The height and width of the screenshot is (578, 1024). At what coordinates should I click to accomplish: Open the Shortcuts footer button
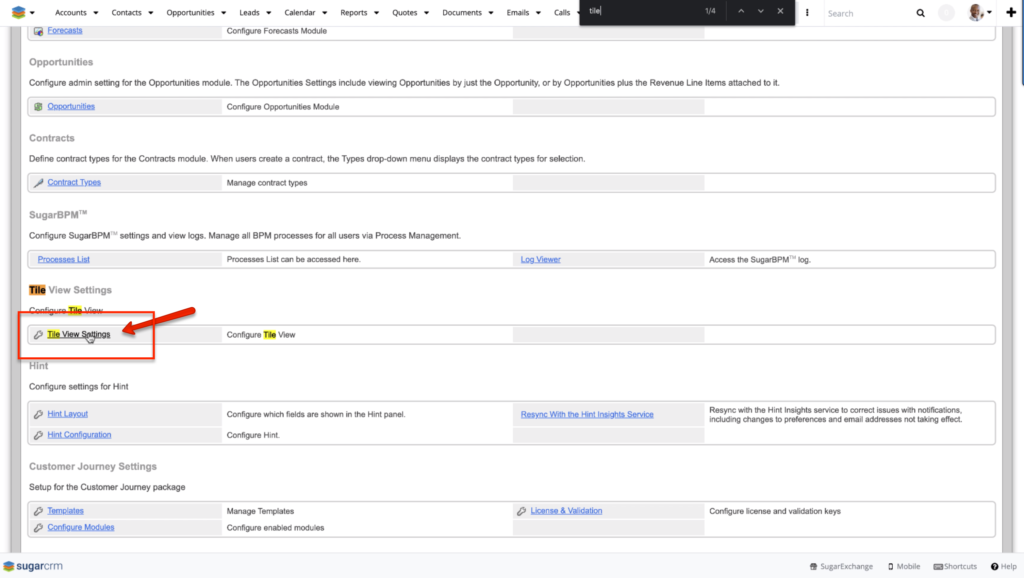coord(955,566)
